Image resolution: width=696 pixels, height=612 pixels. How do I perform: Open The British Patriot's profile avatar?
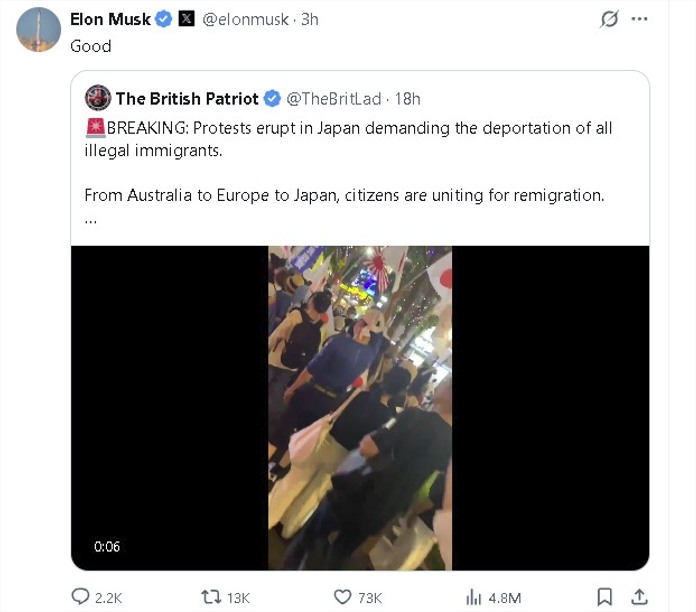point(98,98)
